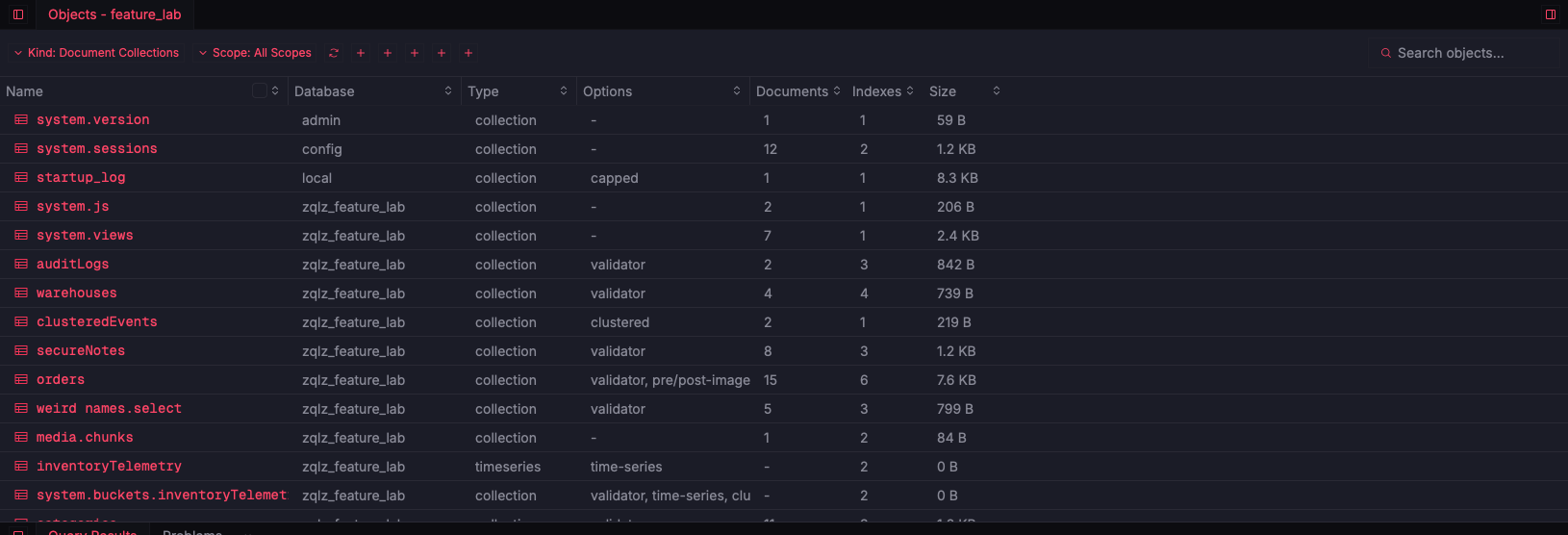
Task: Sort by the Size column arrows
Action: [997, 90]
